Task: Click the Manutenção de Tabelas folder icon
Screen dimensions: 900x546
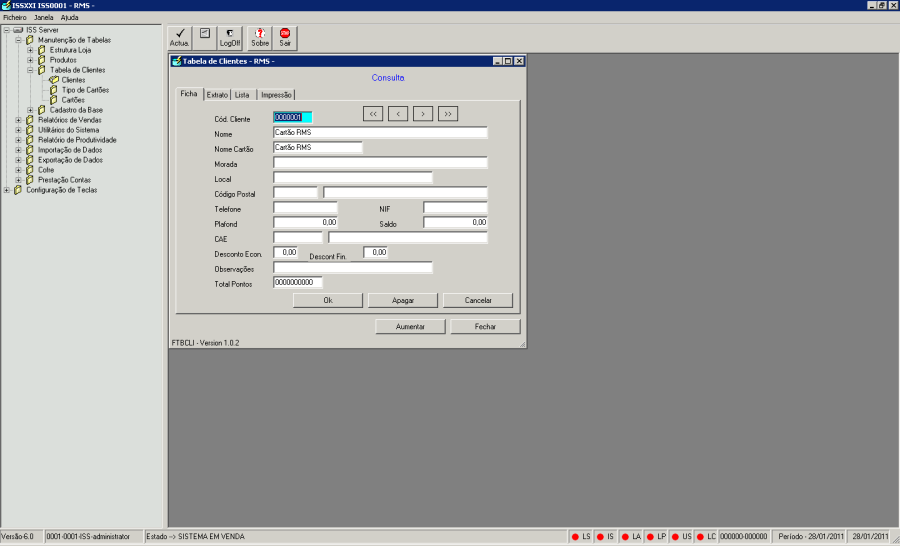Action: [x=29, y=40]
